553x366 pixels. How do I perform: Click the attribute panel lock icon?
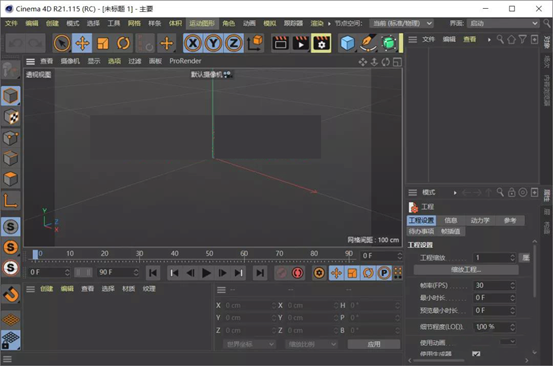click(512, 193)
